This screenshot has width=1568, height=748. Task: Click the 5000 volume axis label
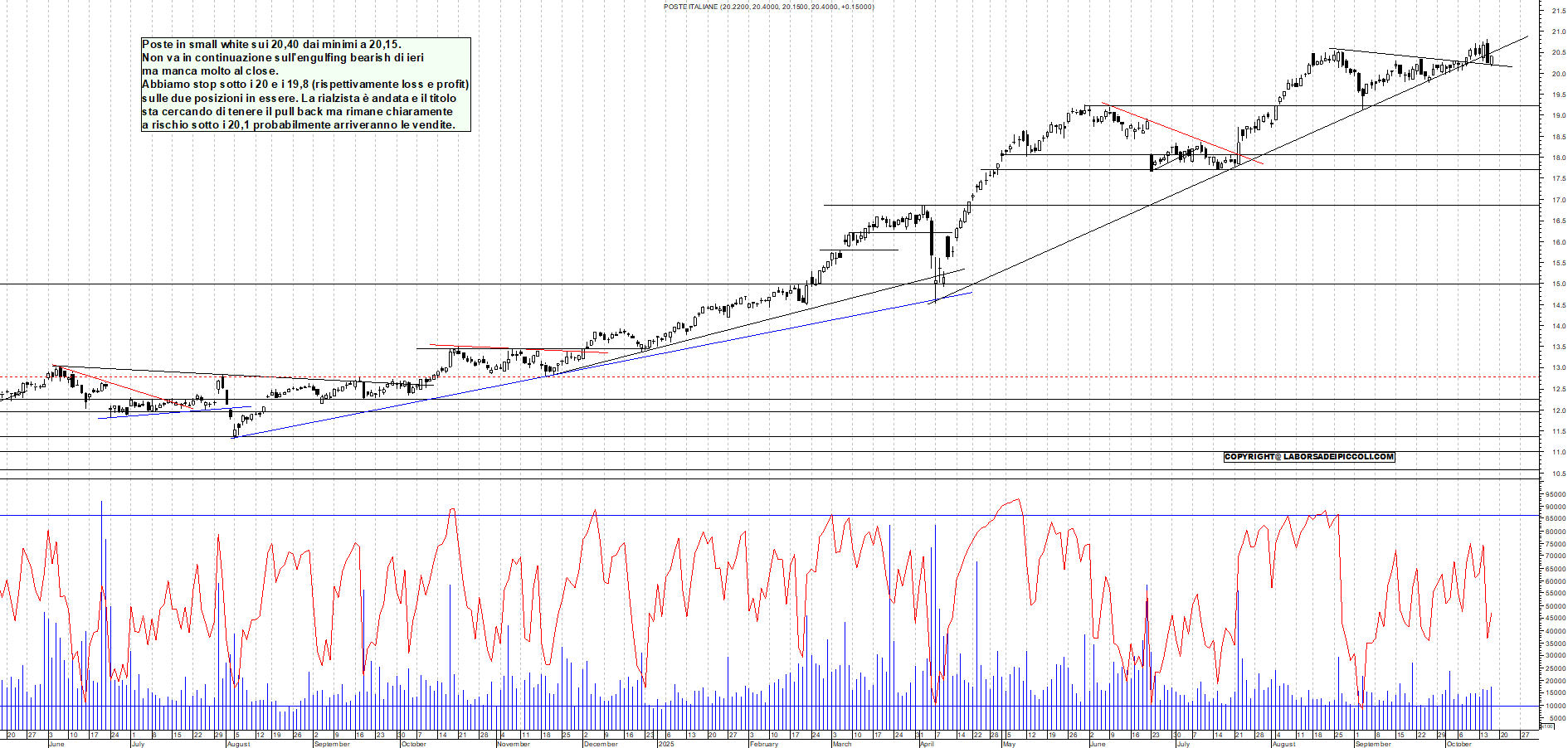[1552, 718]
